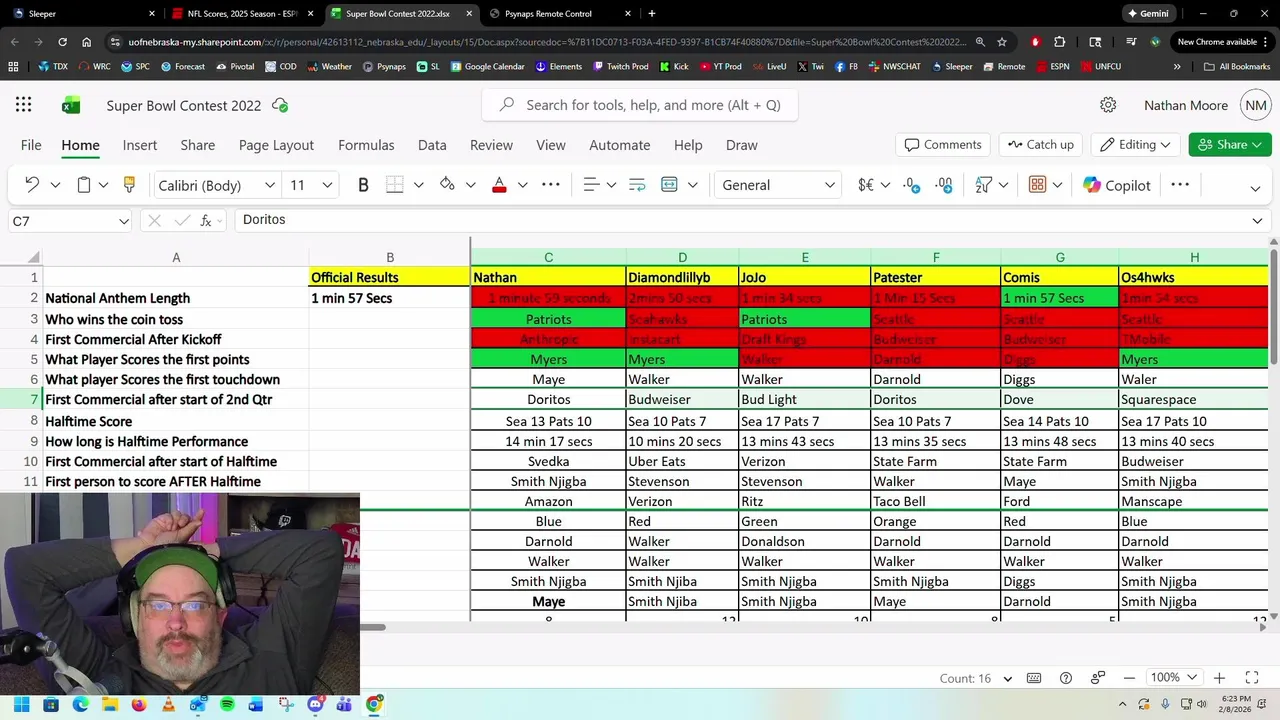Expand the Fill Color dropdown arrow
1280x720 pixels.
click(470, 185)
